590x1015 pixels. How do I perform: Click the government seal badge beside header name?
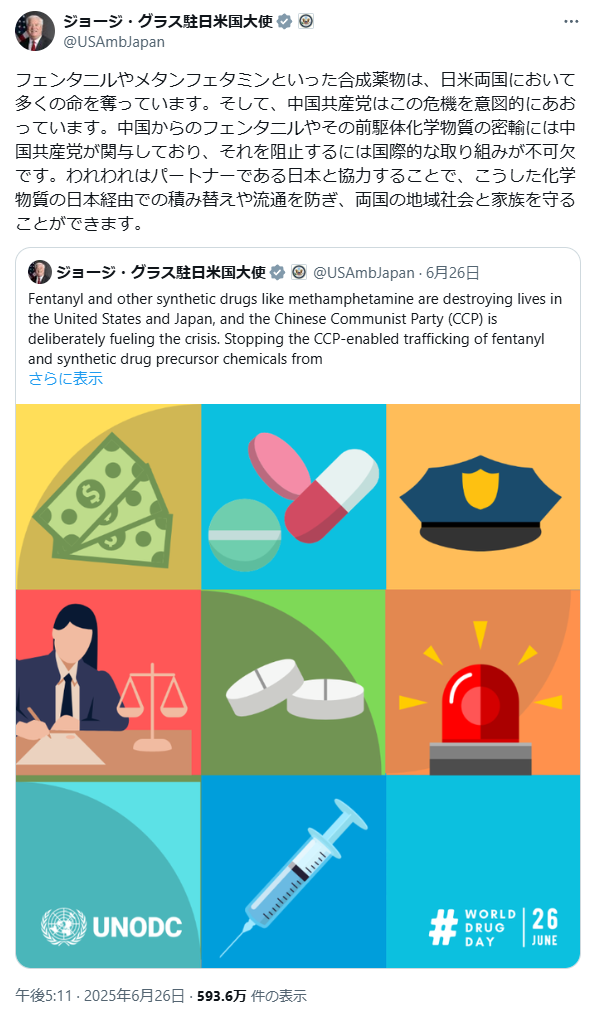(306, 21)
